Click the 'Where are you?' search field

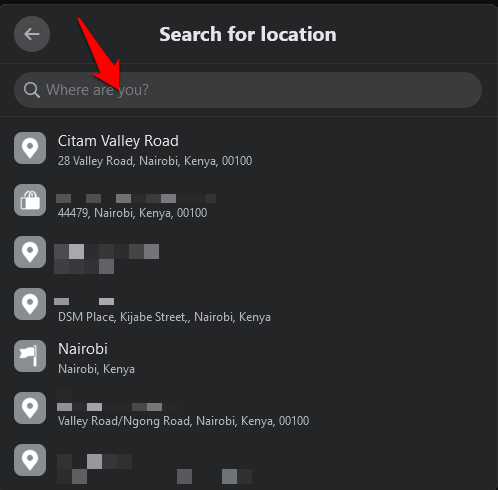point(248,90)
